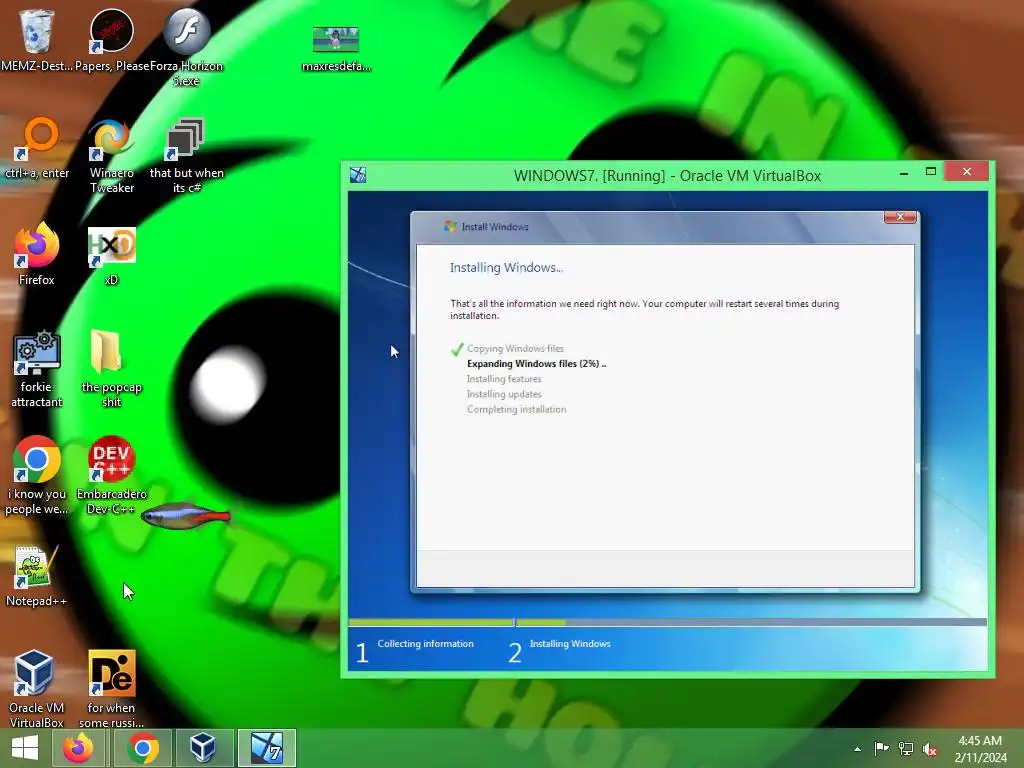Close the Install Windows dialog
1024x768 pixels.
click(x=900, y=217)
